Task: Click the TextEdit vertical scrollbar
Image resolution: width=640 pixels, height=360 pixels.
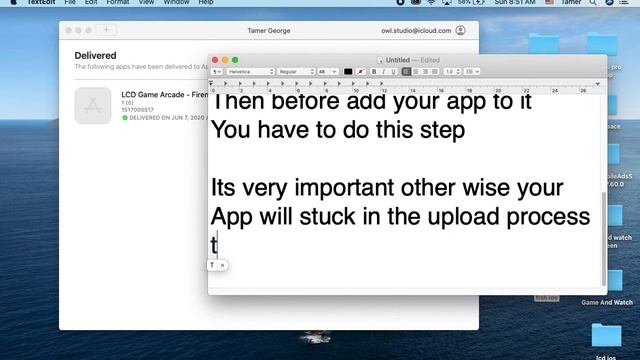Action: coord(604,239)
